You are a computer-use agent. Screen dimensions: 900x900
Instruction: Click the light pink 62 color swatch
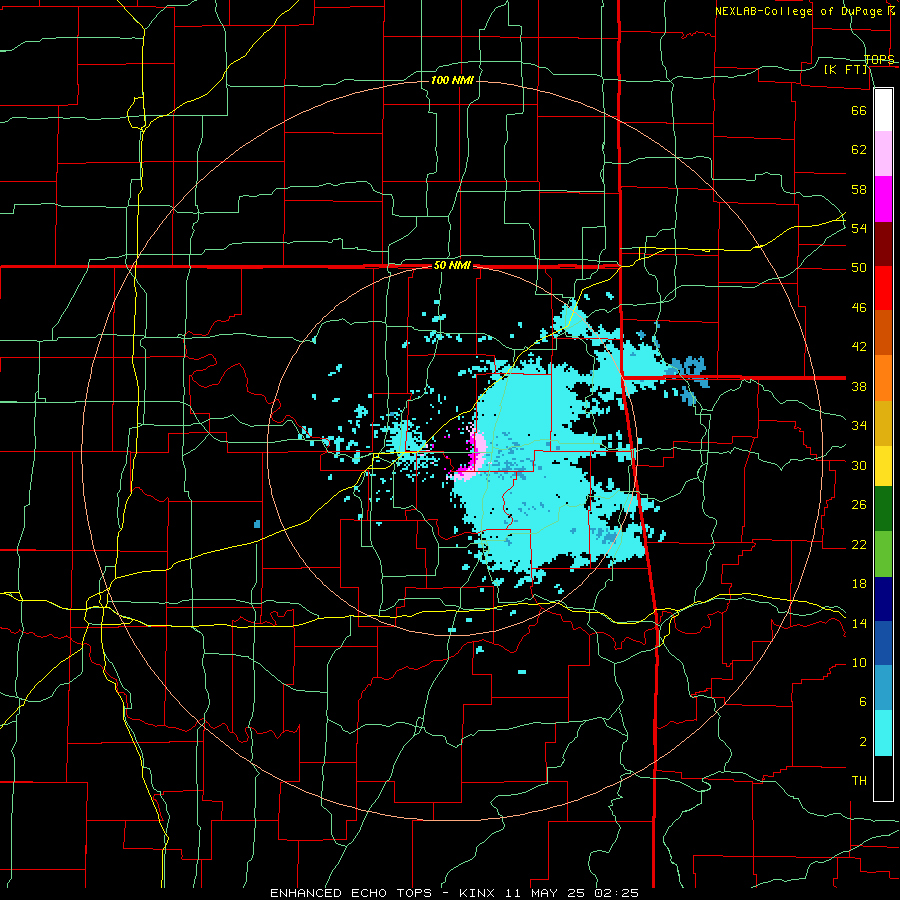click(x=883, y=154)
